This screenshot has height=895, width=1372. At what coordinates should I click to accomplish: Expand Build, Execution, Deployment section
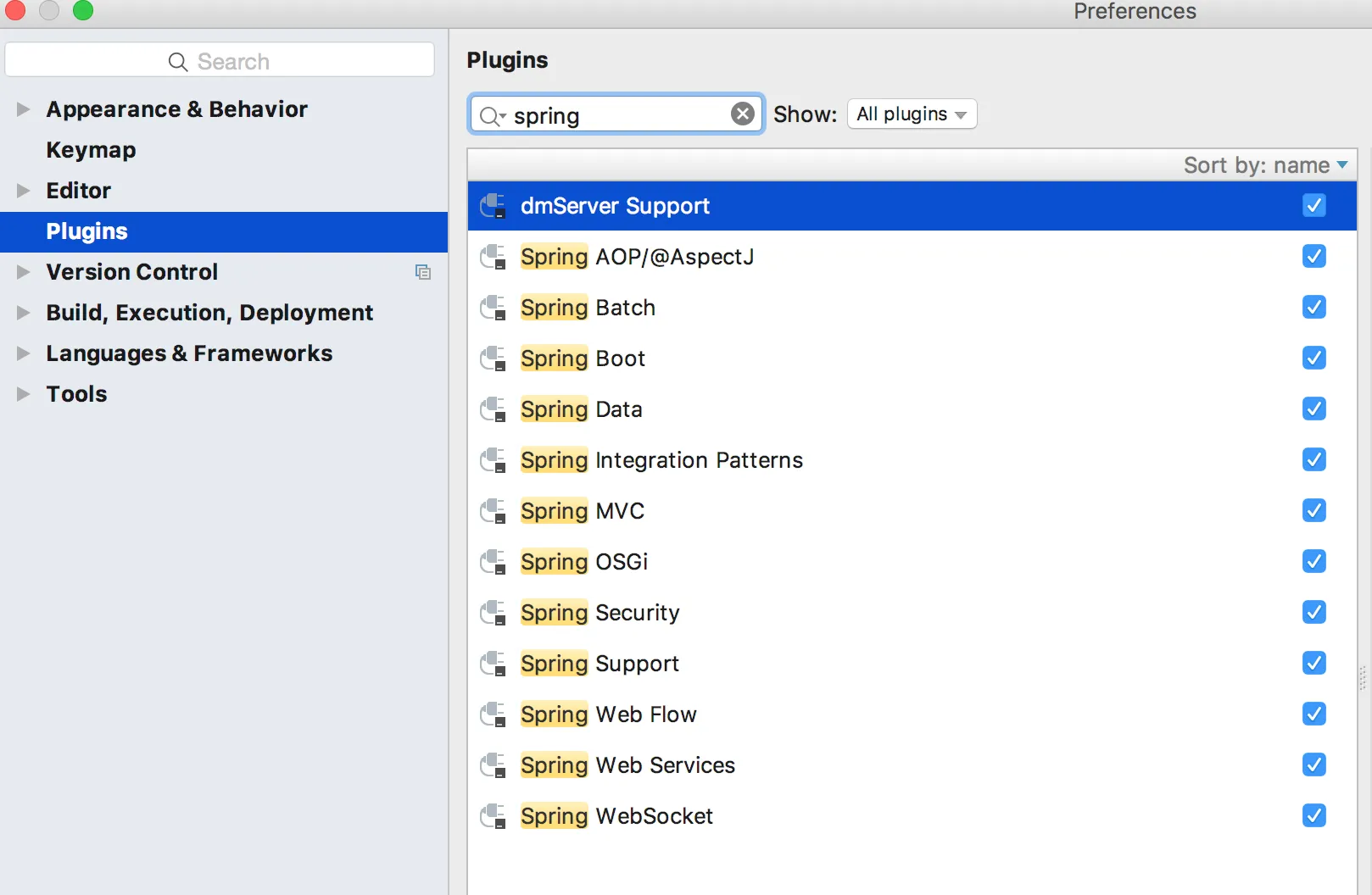tap(23, 313)
